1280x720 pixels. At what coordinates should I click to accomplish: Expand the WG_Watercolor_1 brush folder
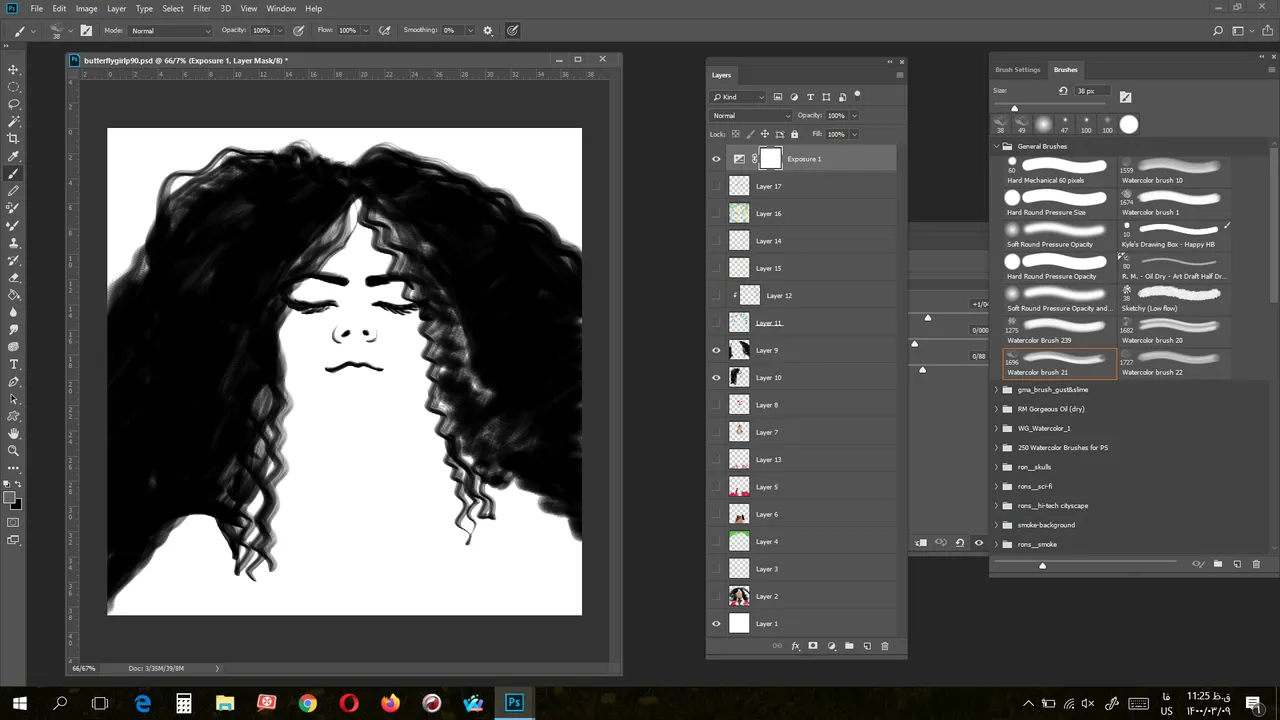pyautogui.click(x=996, y=428)
